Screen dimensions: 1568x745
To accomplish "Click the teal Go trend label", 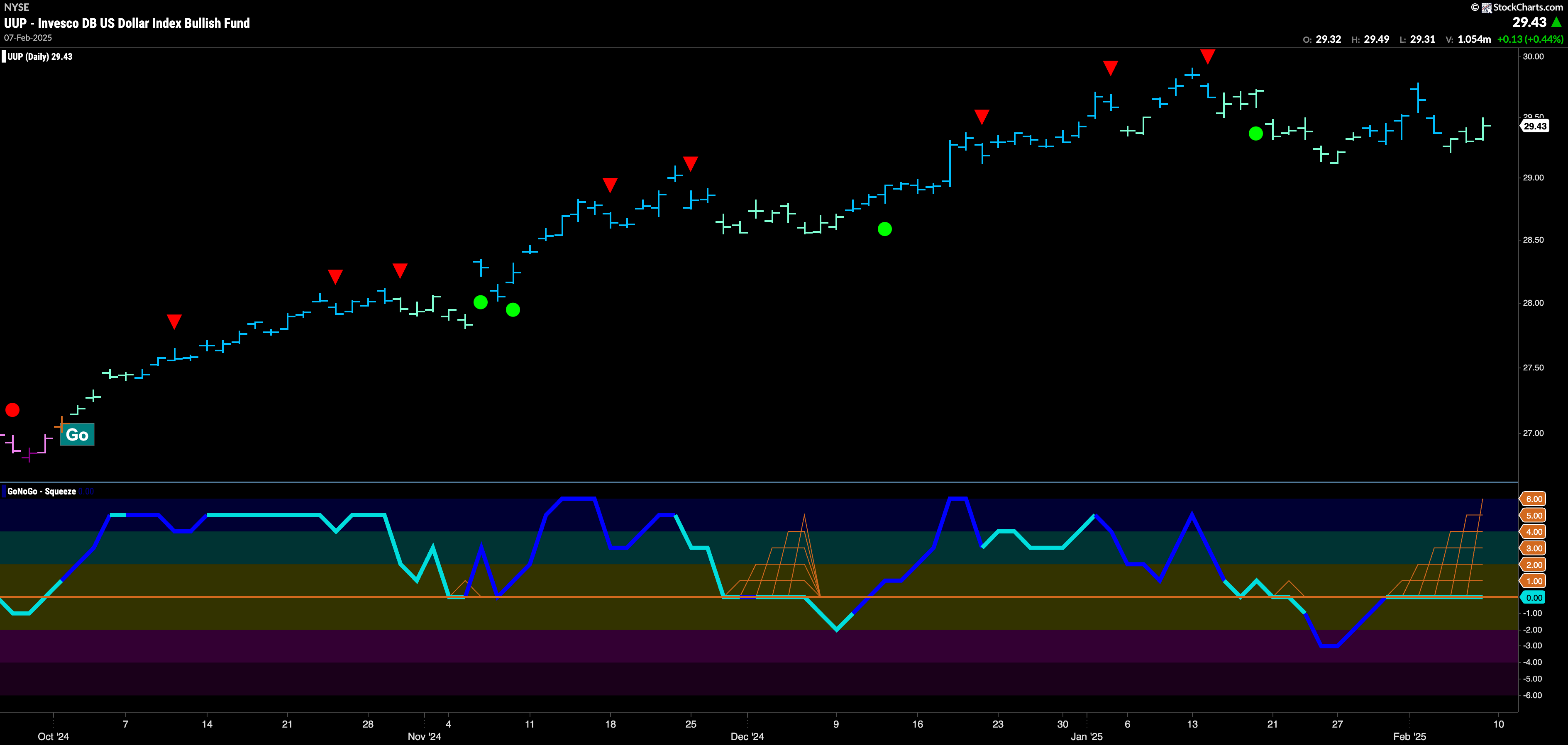I will [x=77, y=435].
